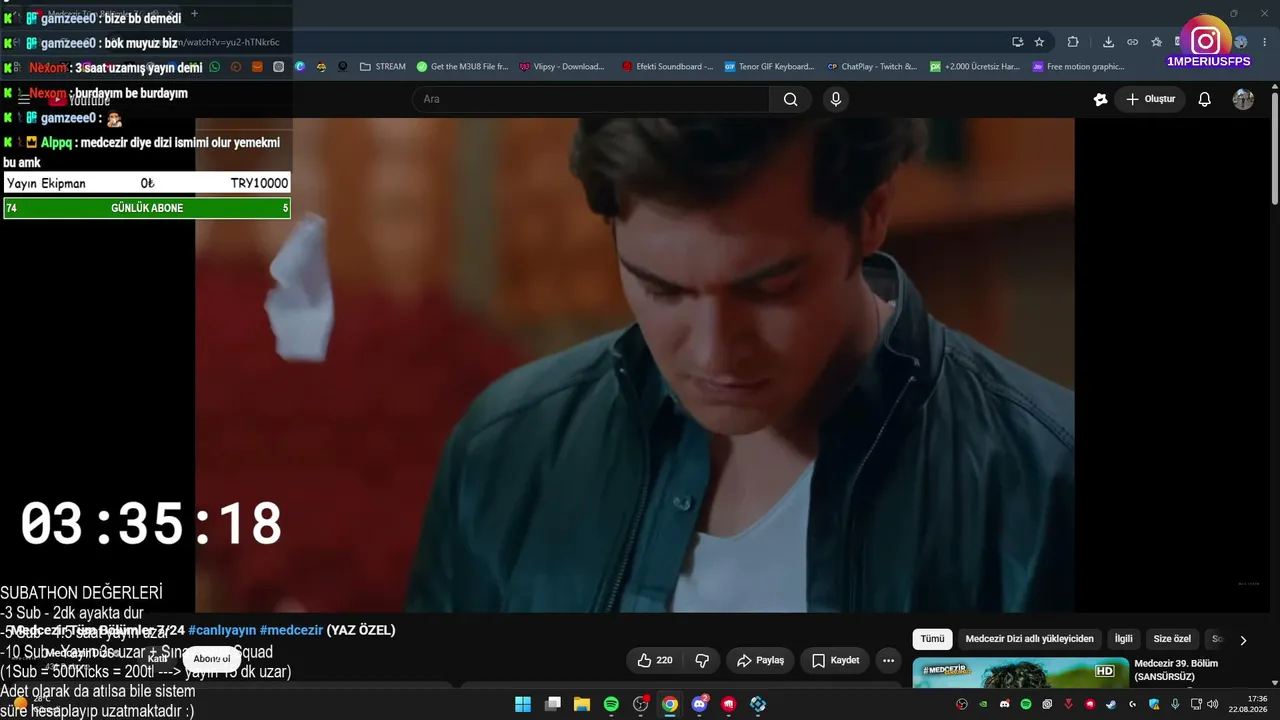Click the Paylaş share button
The image size is (1280, 720).
click(761, 660)
